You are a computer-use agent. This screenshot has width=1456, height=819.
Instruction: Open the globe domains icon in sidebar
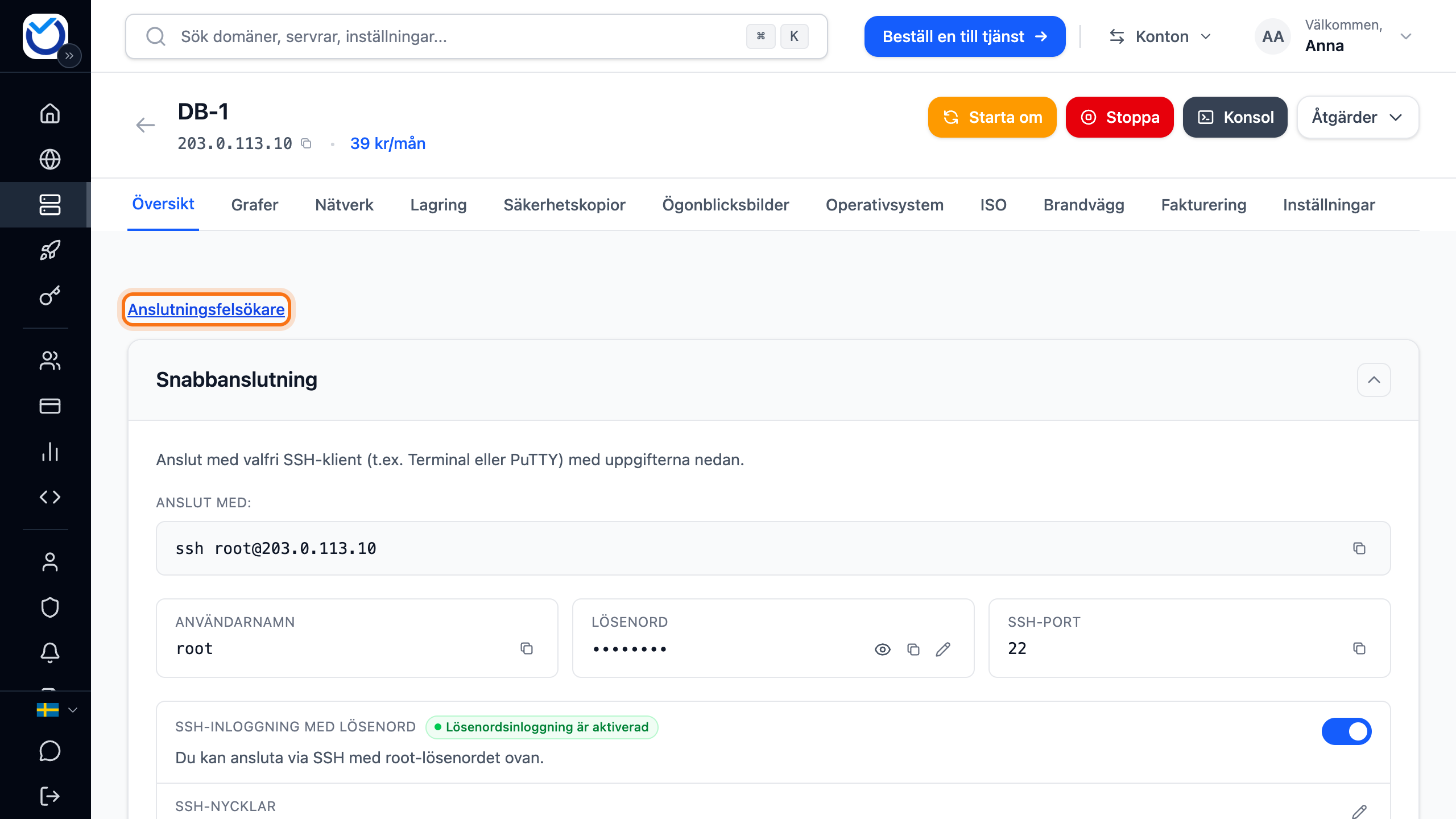pyautogui.click(x=50, y=159)
